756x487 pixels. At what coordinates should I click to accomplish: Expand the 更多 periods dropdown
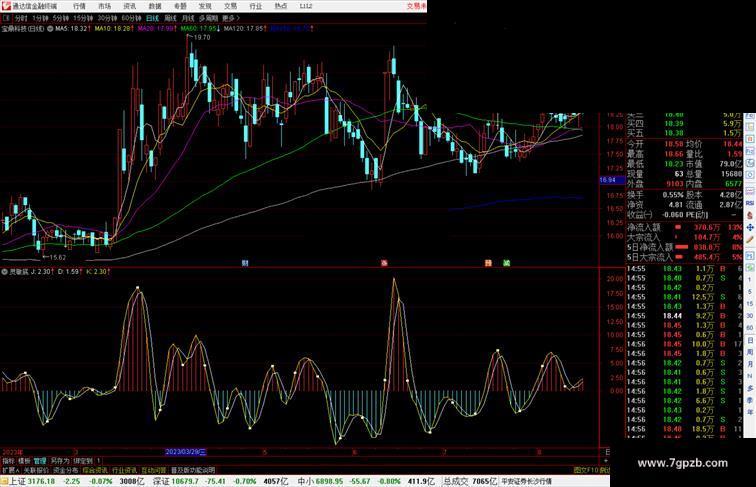[231, 18]
